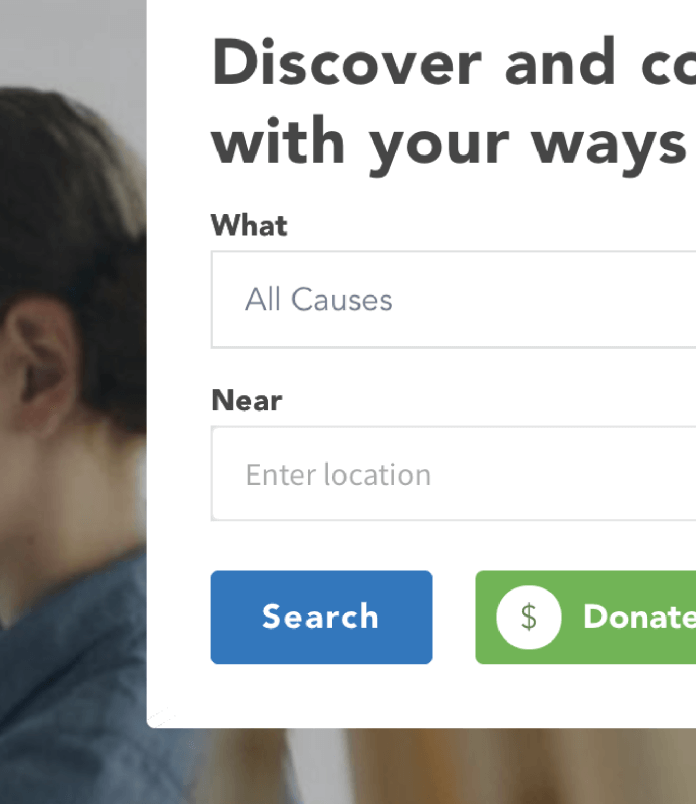Focus the Enter location field
Image resolution: width=696 pixels, height=804 pixels.
click(x=453, y=474)
